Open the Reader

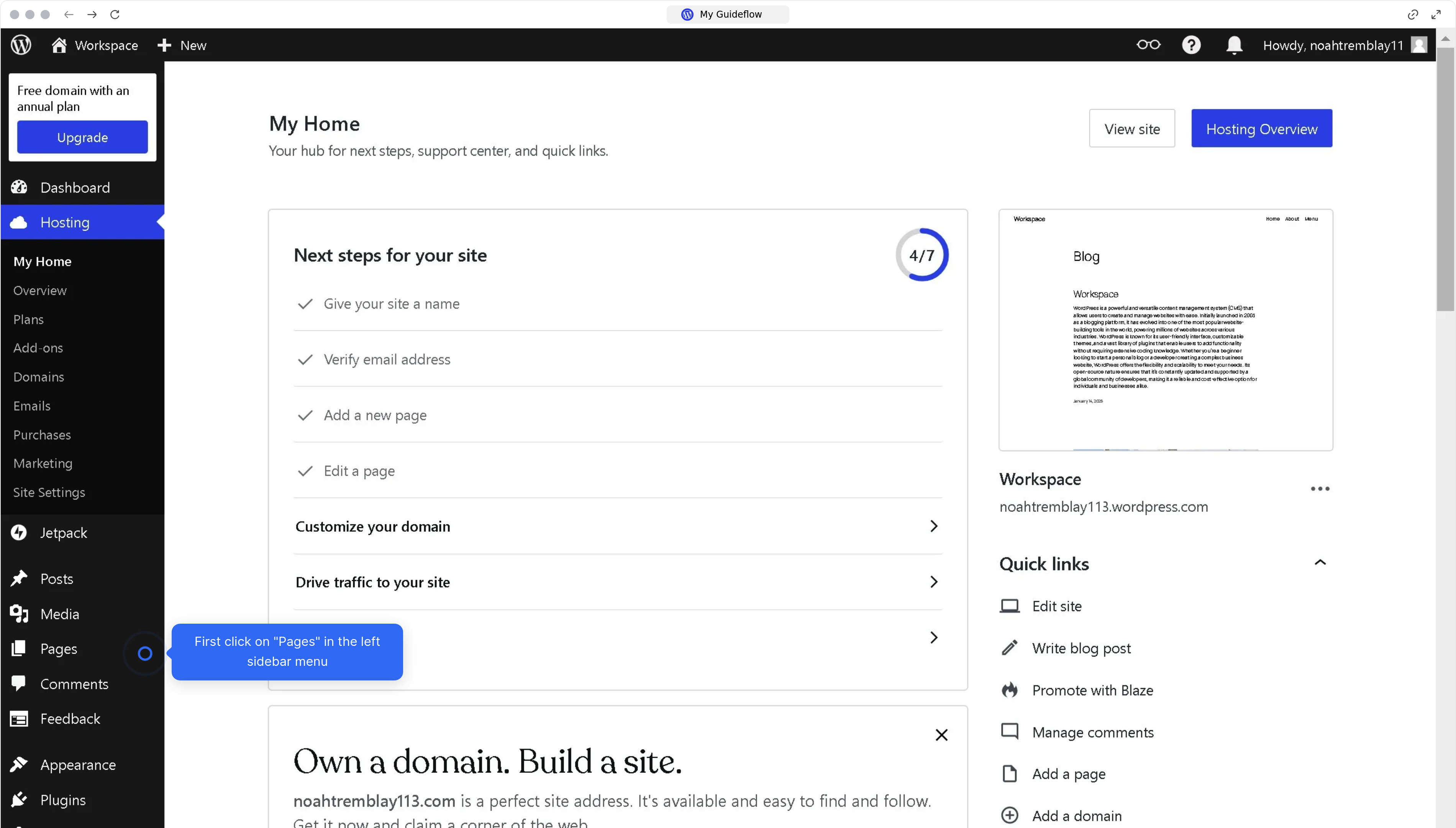[1148, 44]
